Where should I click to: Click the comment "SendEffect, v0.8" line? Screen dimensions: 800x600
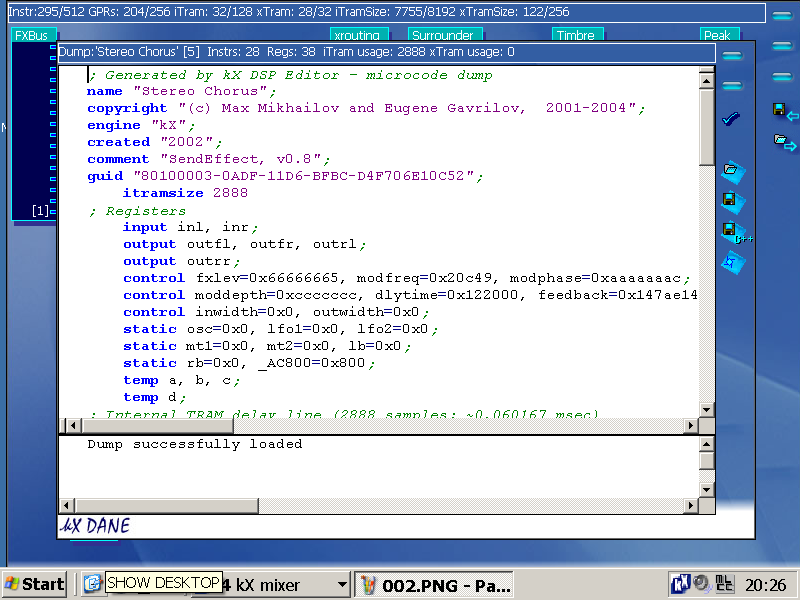coord(209,159)
